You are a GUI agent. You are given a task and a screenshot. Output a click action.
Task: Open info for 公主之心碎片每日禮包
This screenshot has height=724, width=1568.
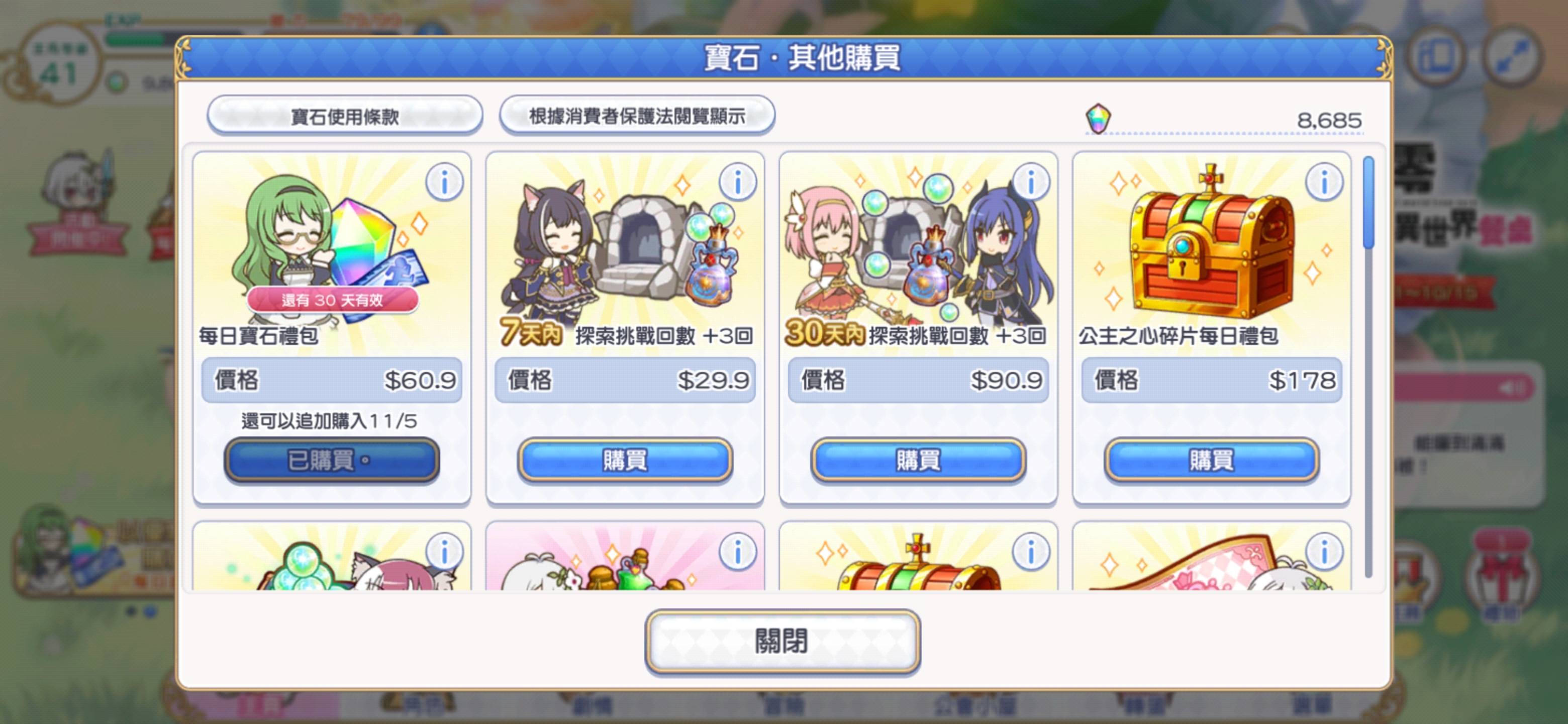coord(1325,182)
